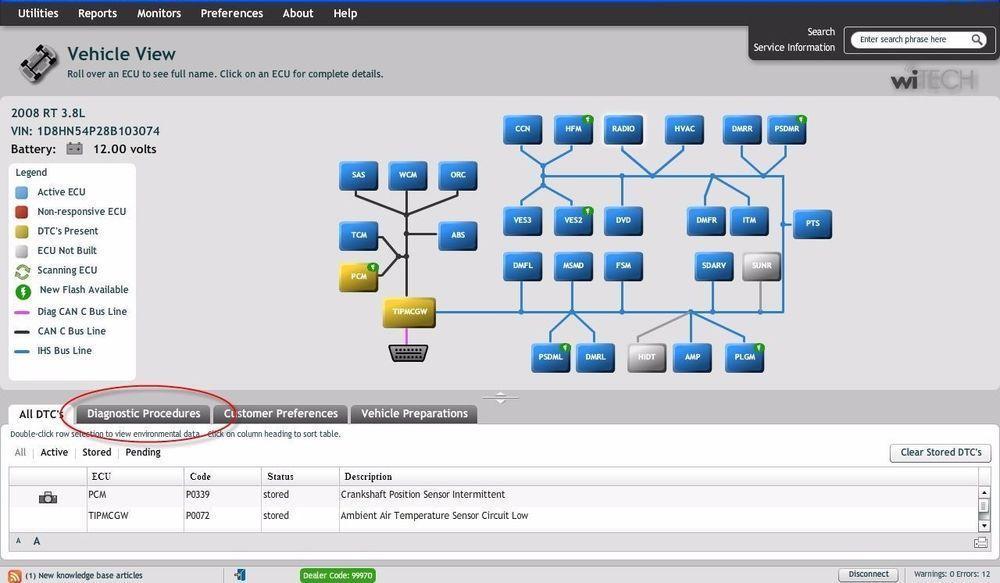The height and width of the screenshot is (583, 1000).
Task: Select the AMP ECU node
Action: [693, 357]
